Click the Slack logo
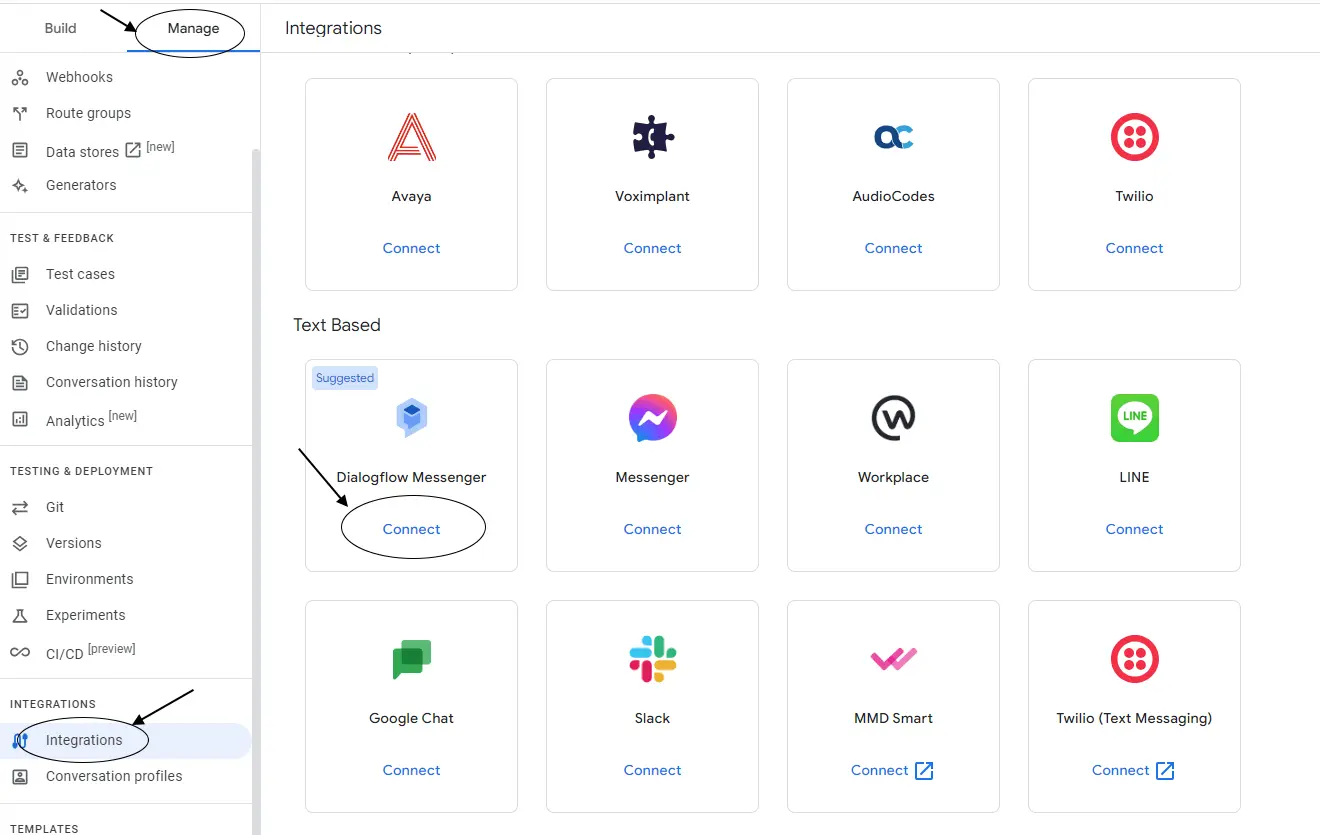This screenshot has height=835, width=1320. click(652, 659)
